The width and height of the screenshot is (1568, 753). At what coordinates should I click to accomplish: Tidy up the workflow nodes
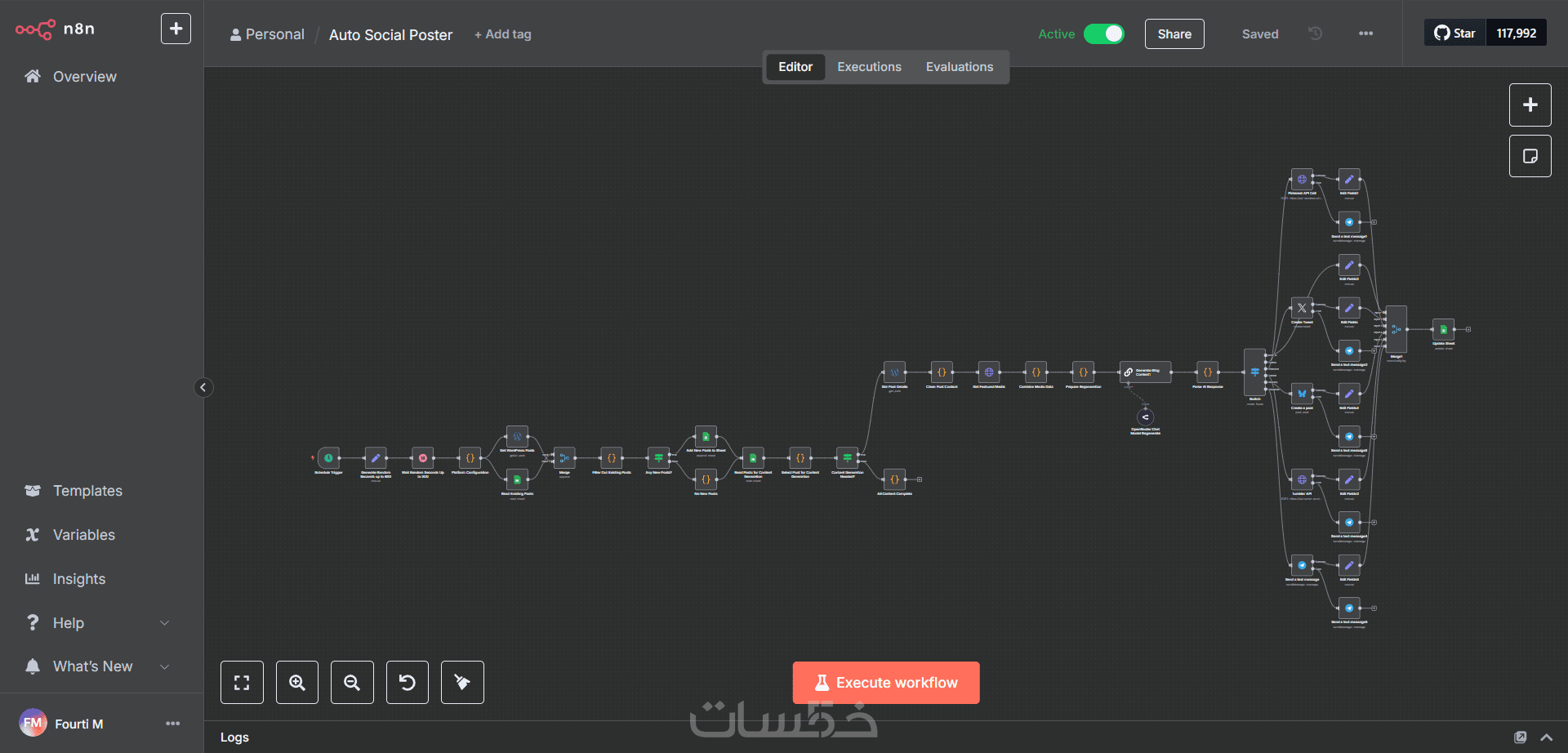[462, 683]
